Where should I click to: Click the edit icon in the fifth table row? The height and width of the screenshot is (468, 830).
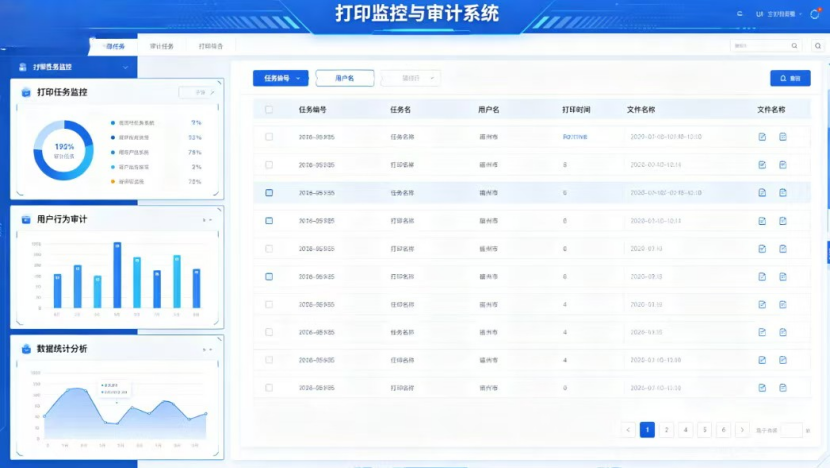(x=762, y=249)
